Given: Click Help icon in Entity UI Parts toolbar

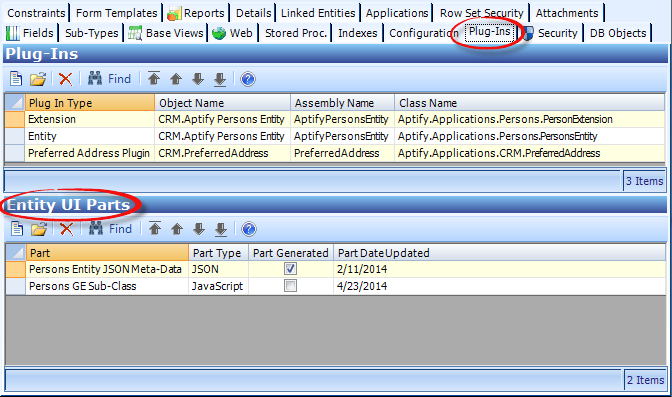Looking at the screenshot, I should point(249,229).
